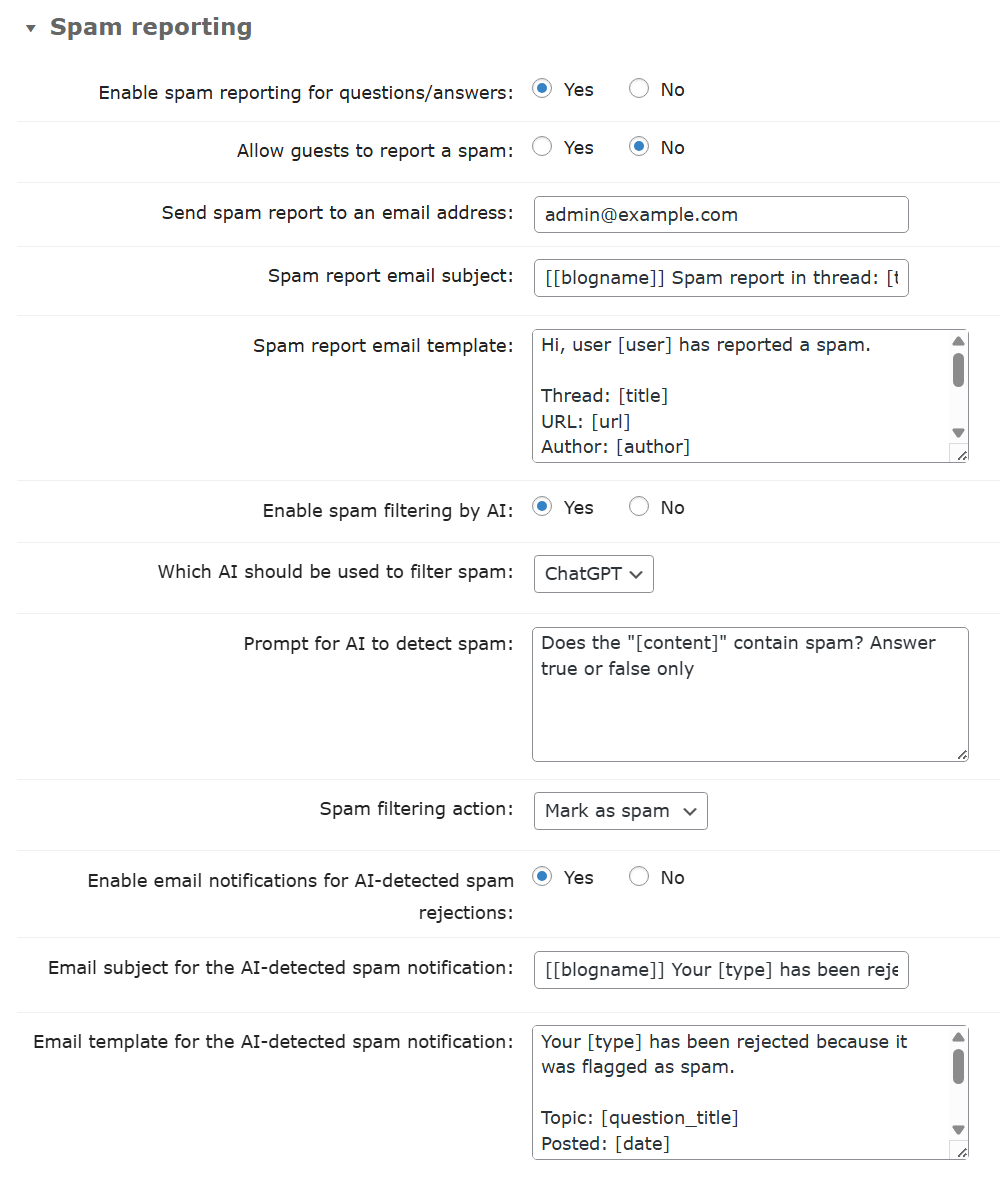This screenshot has width=1000, height=1180.
Task: Open the ChatGPT AI selection dropdown
Action: pyautogui.click(x=594, y=574)
